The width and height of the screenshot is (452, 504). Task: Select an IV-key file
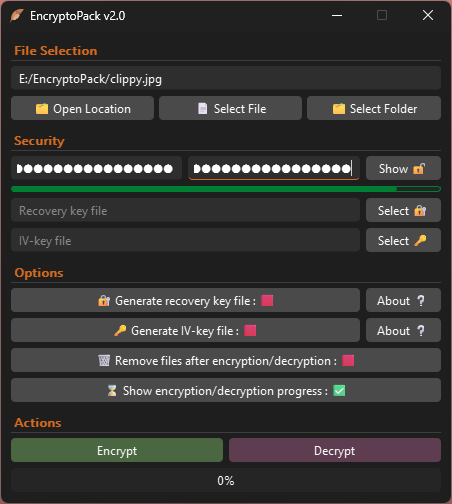tap(403, 240)
